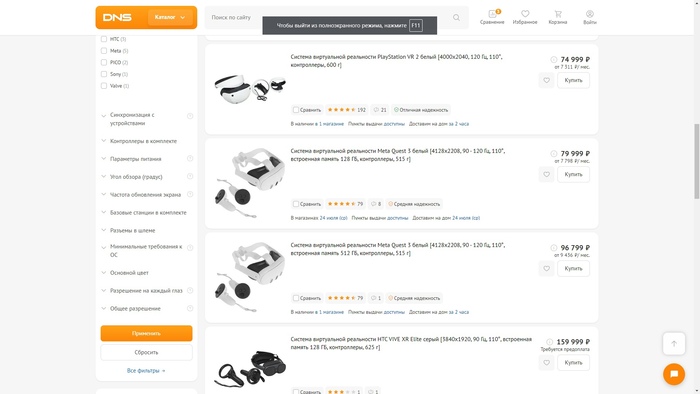Image resolution: width=700 pixels, height=394 pixels.
Task: Add PlayStation VR 2 to favorites heart
Action: coord(546,80)
